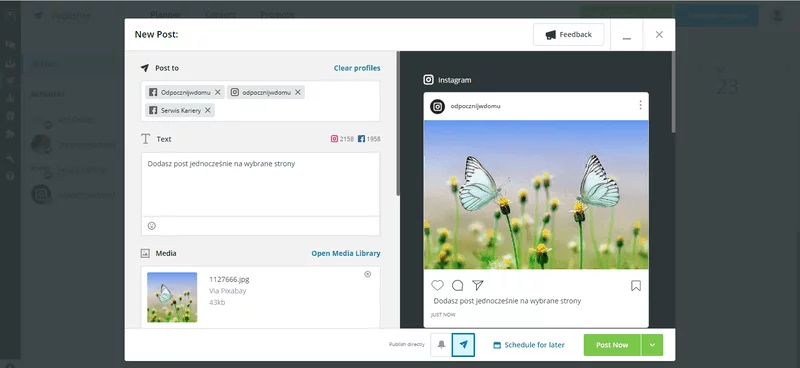Click the 1127666.jpg butterfly thumbnail
Screen dimensions: 800x368
172,297
